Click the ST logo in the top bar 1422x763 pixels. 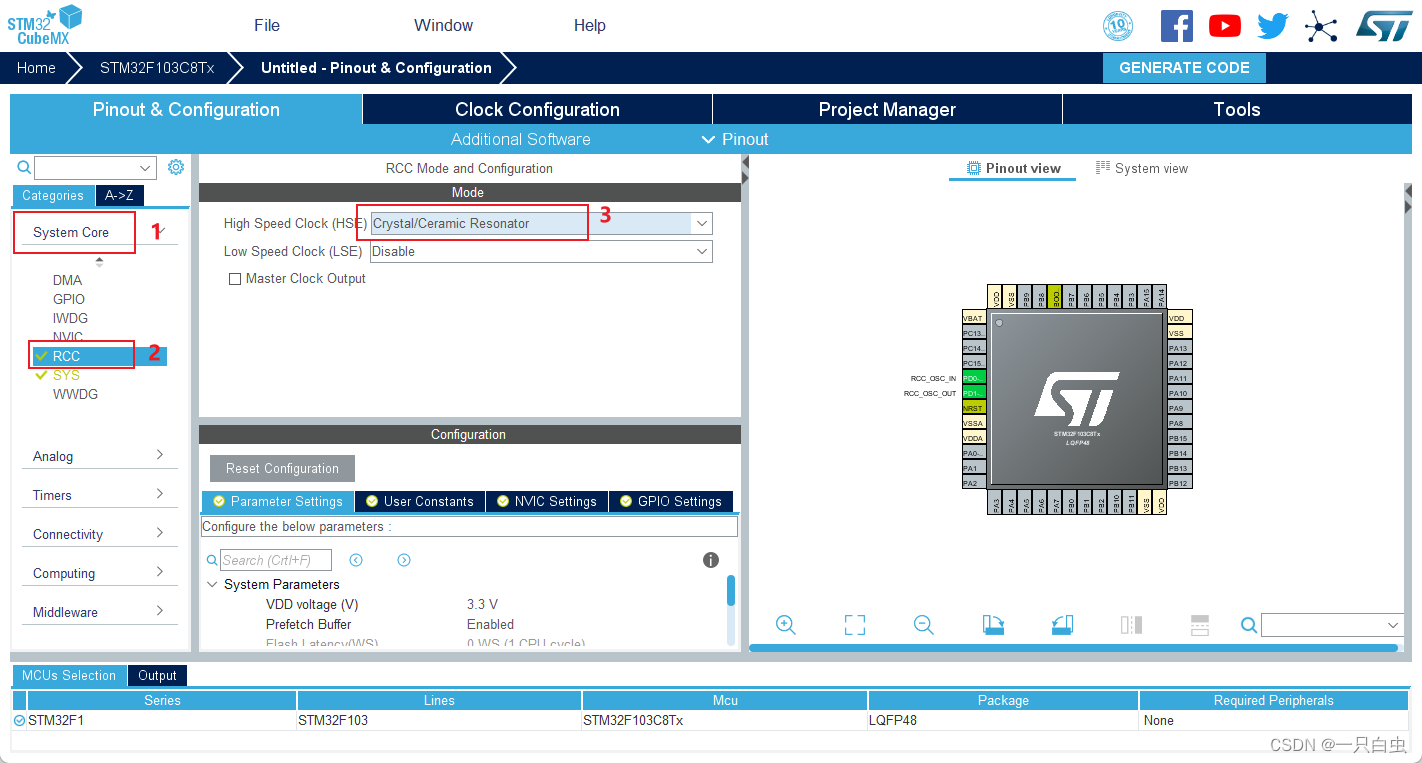[1384, 25]
